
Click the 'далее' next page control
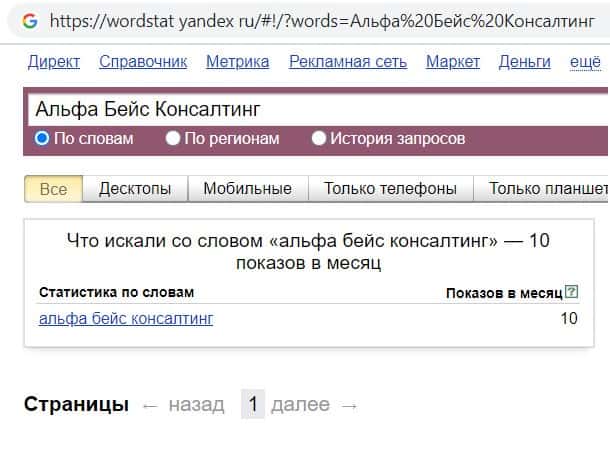[x=300, y=405]
